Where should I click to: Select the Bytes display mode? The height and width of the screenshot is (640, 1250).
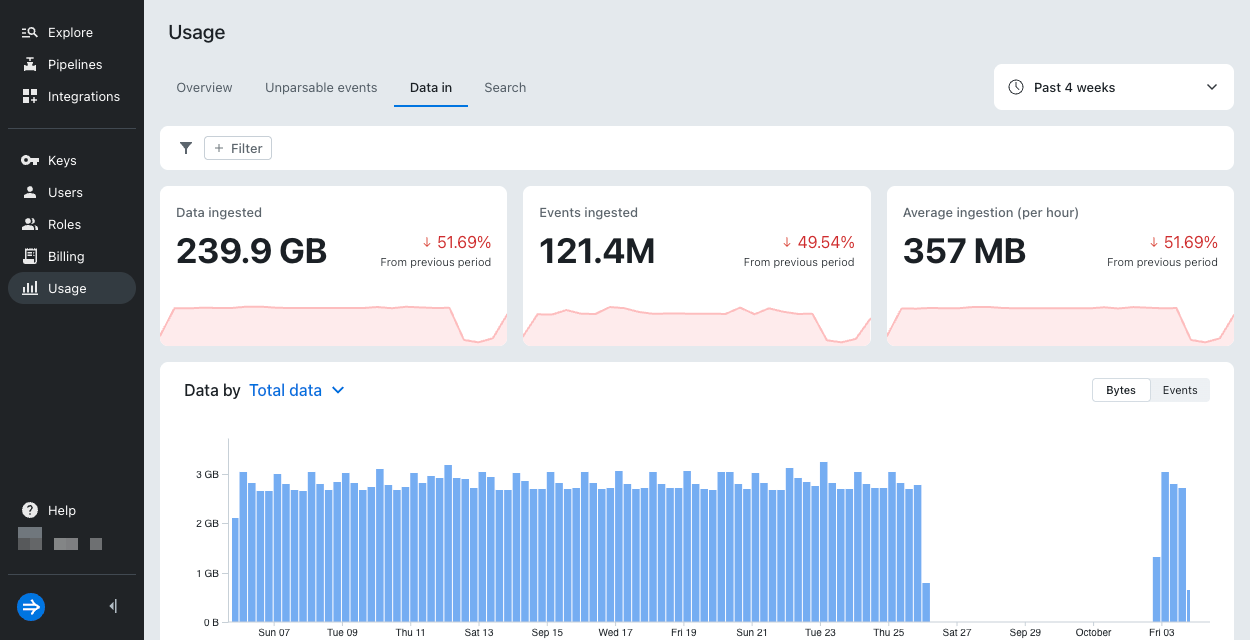tap(1121, 390)
